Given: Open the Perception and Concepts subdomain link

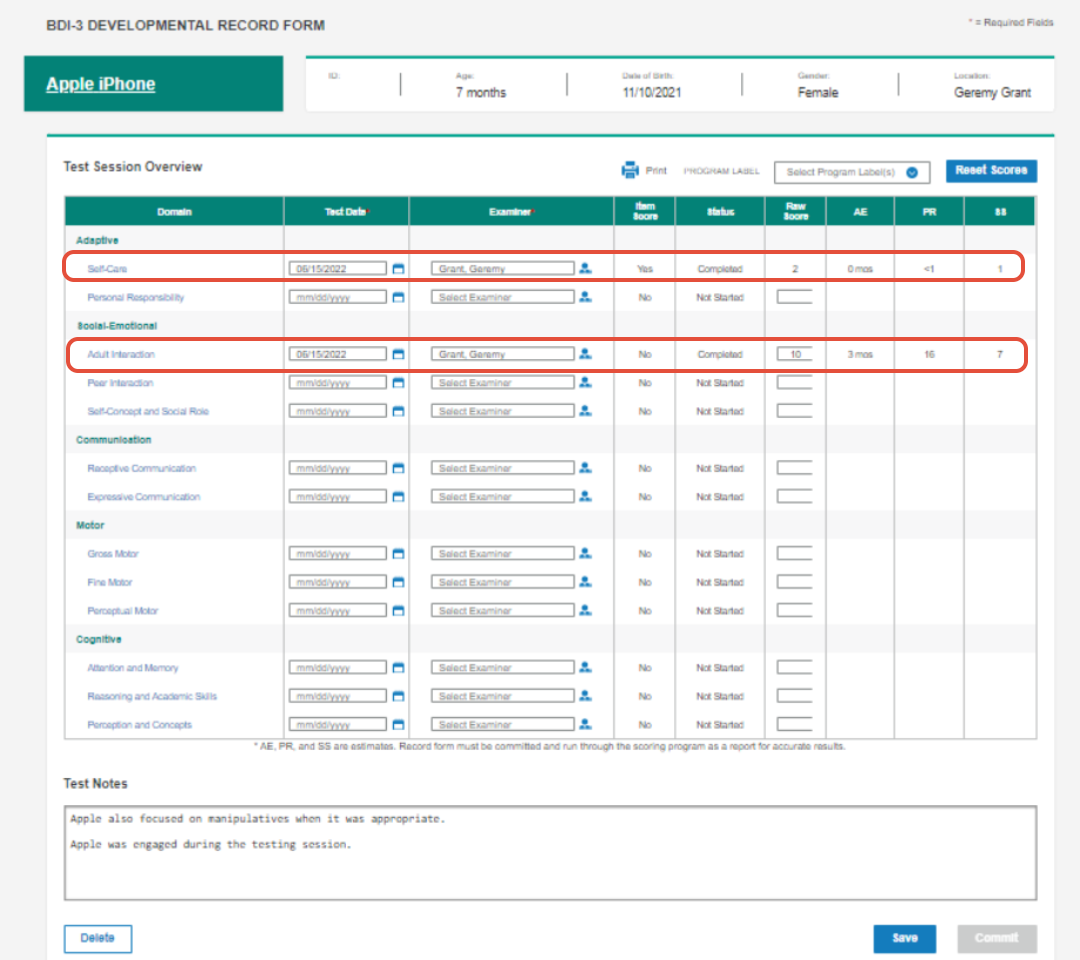Looking at the screenshot, I should 139,724.
